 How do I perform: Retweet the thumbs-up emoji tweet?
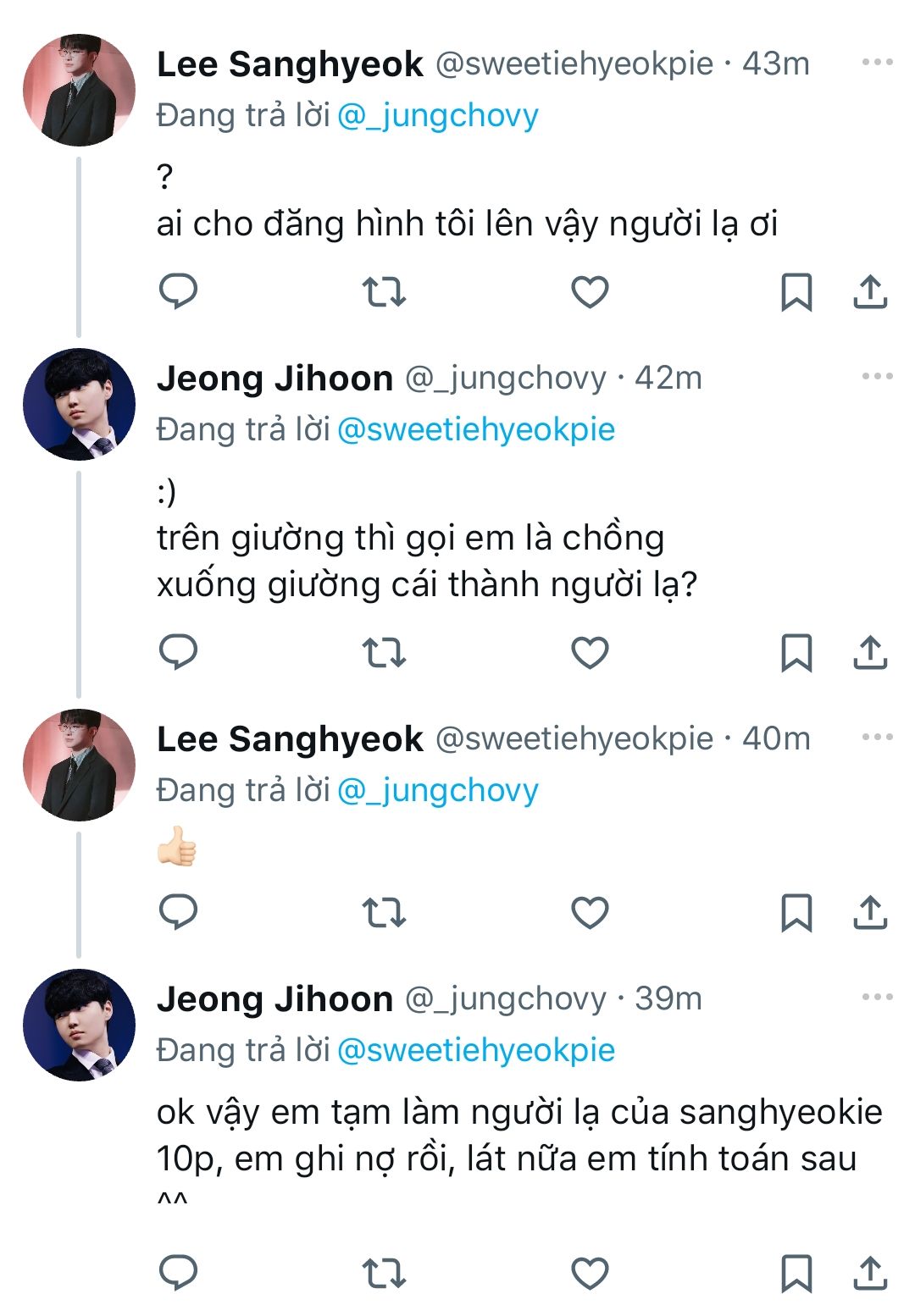point(384,913)
